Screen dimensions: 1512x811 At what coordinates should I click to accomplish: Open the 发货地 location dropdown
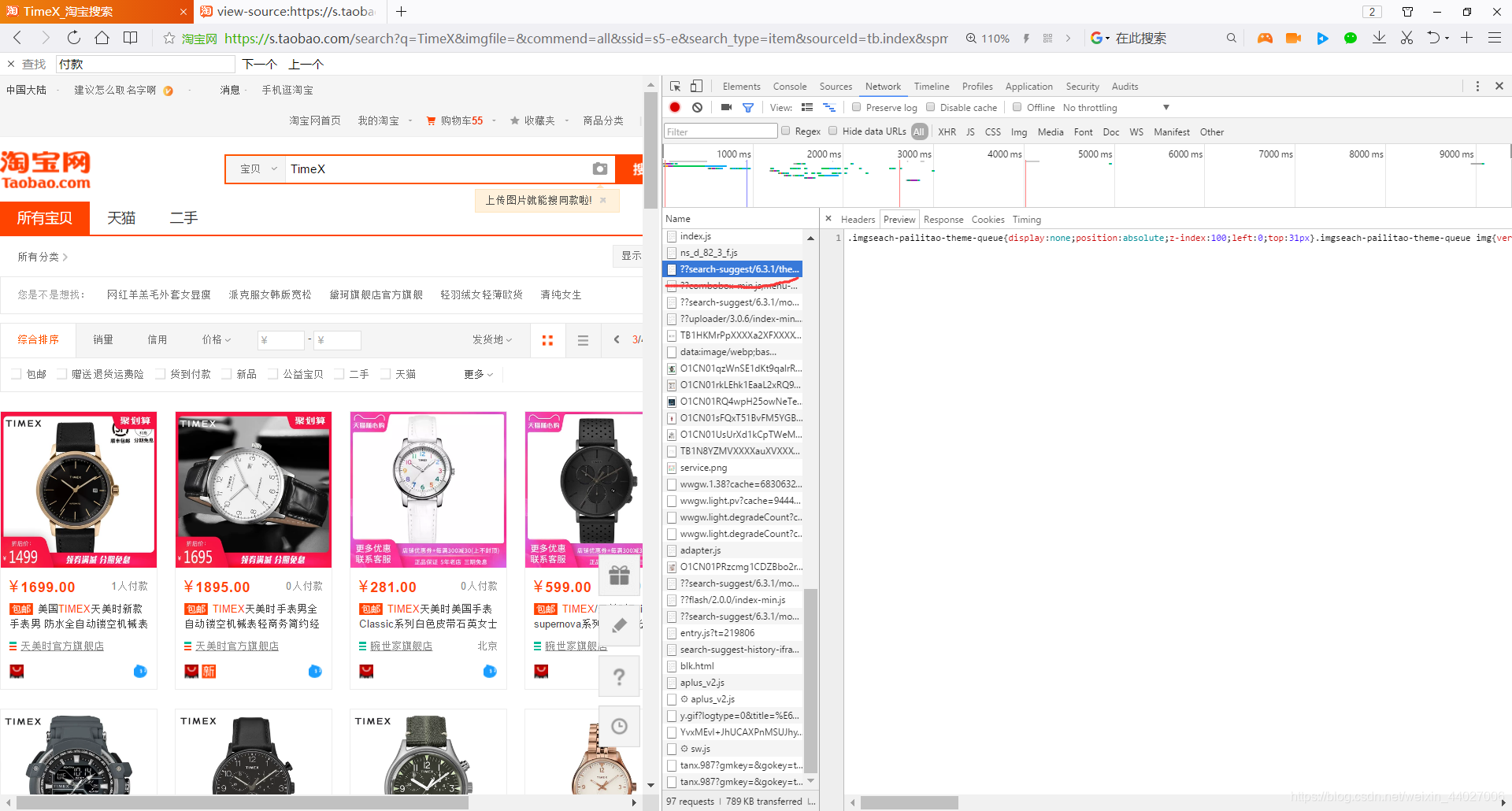coord(492,339)
